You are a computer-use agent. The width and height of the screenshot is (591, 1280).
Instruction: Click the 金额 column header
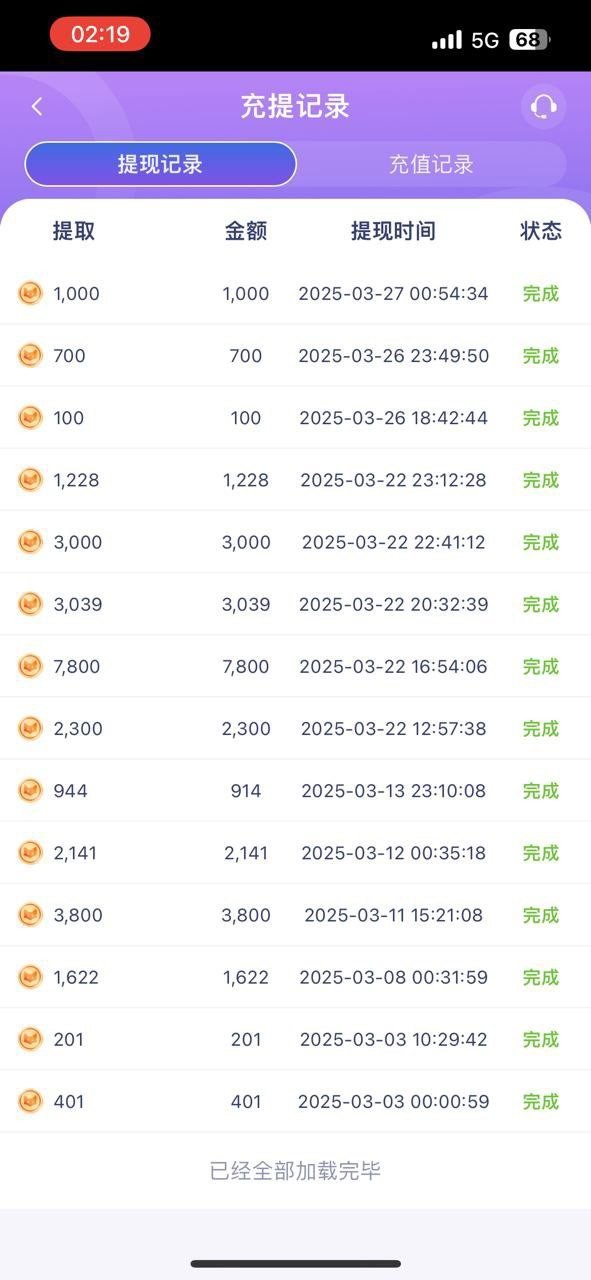pos(246,231)
